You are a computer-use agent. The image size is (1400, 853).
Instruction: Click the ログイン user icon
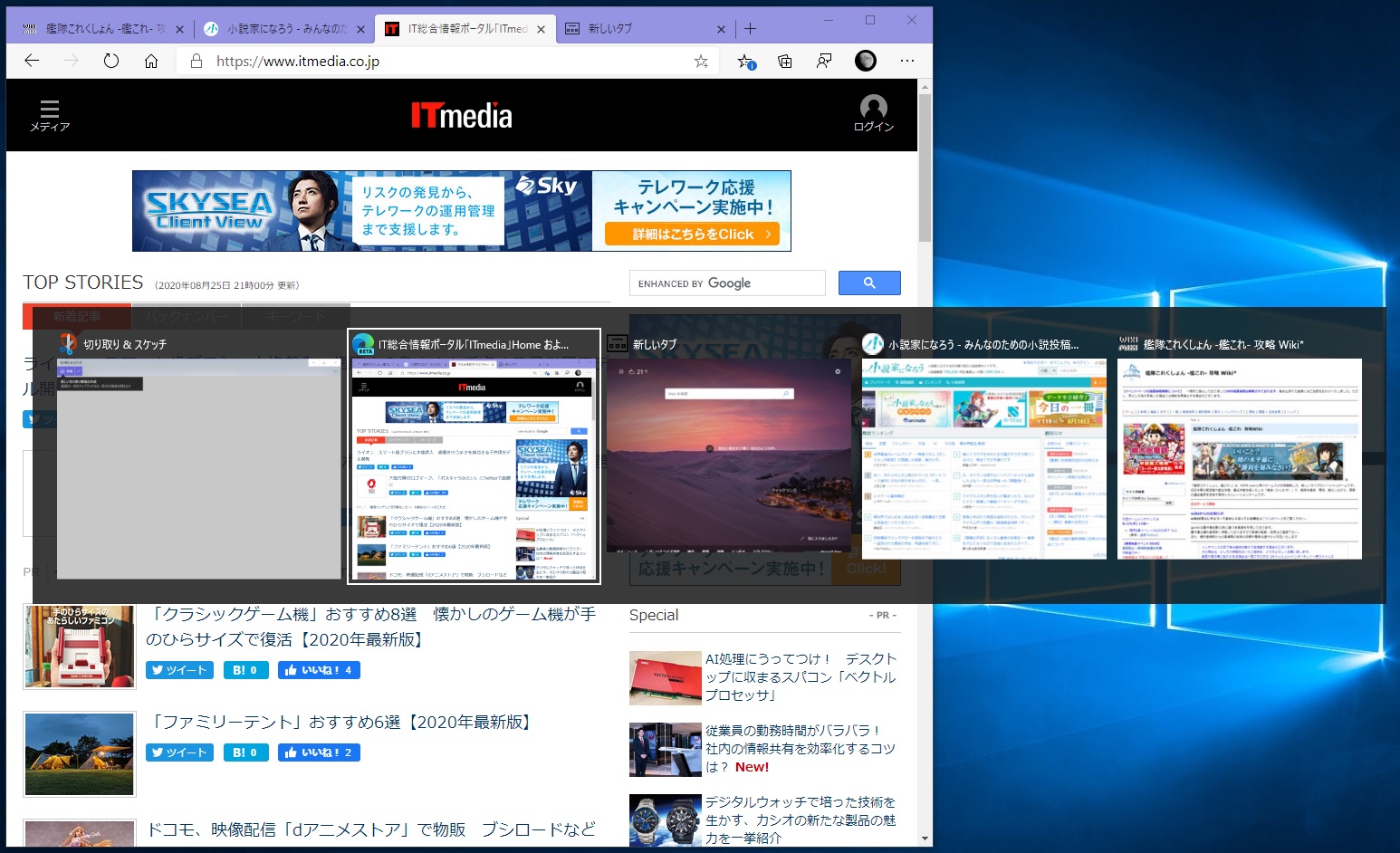click(x=874, y=114)
